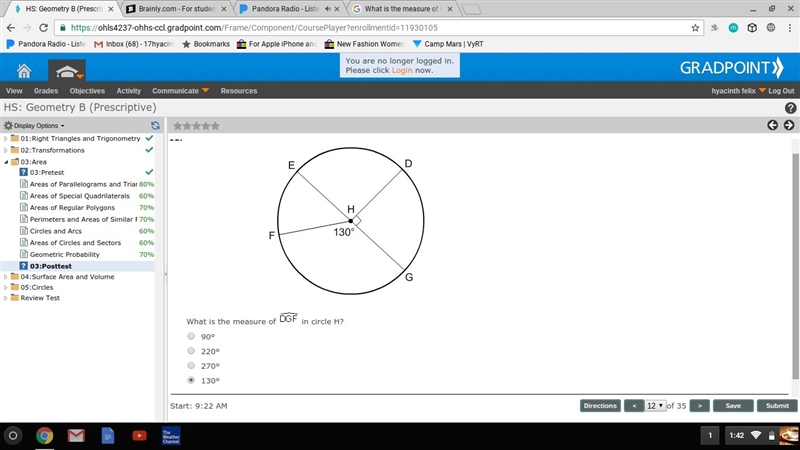The height and width of the screenshot is (450, 800).
Task: Open Circles and Arcs lesson
Action: click(56, 231)
